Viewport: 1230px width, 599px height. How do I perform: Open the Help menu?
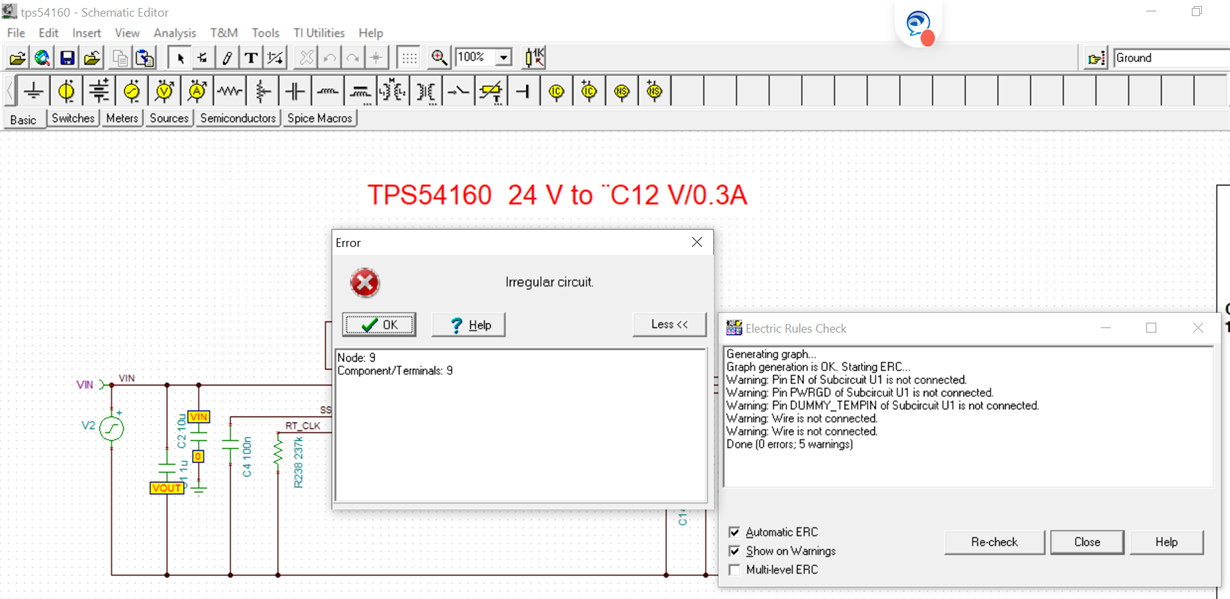click(371, 33)
